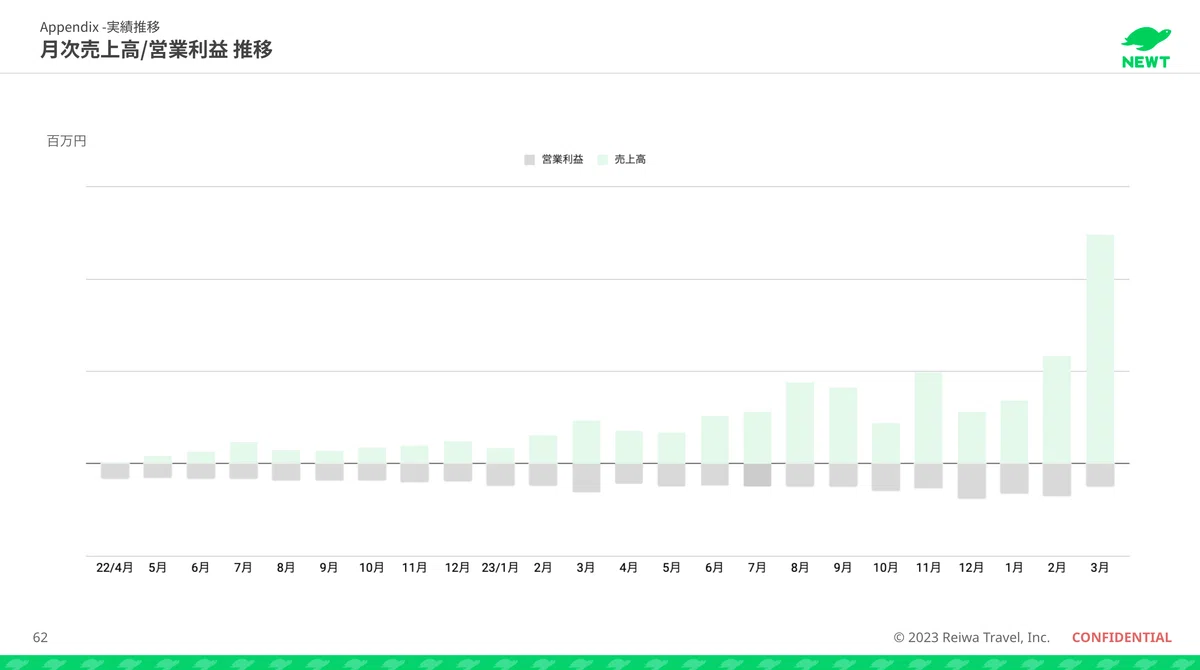Click the 百万円 unit label
The width and height of the screenshot is (1200, 670).
67,141
